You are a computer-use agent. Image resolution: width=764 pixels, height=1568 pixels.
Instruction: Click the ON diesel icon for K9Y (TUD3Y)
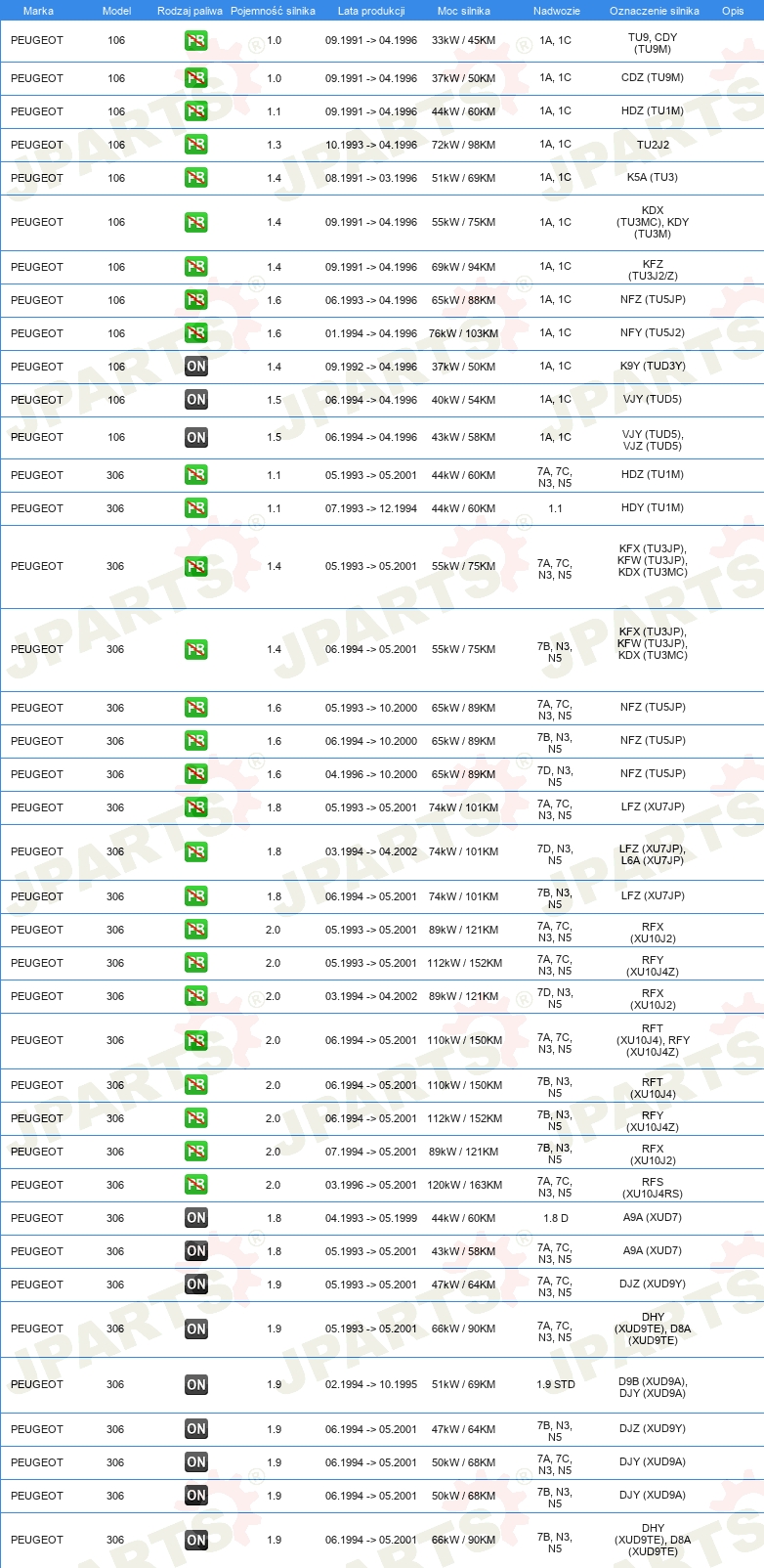pyautogui.click(x=196, y=367)
